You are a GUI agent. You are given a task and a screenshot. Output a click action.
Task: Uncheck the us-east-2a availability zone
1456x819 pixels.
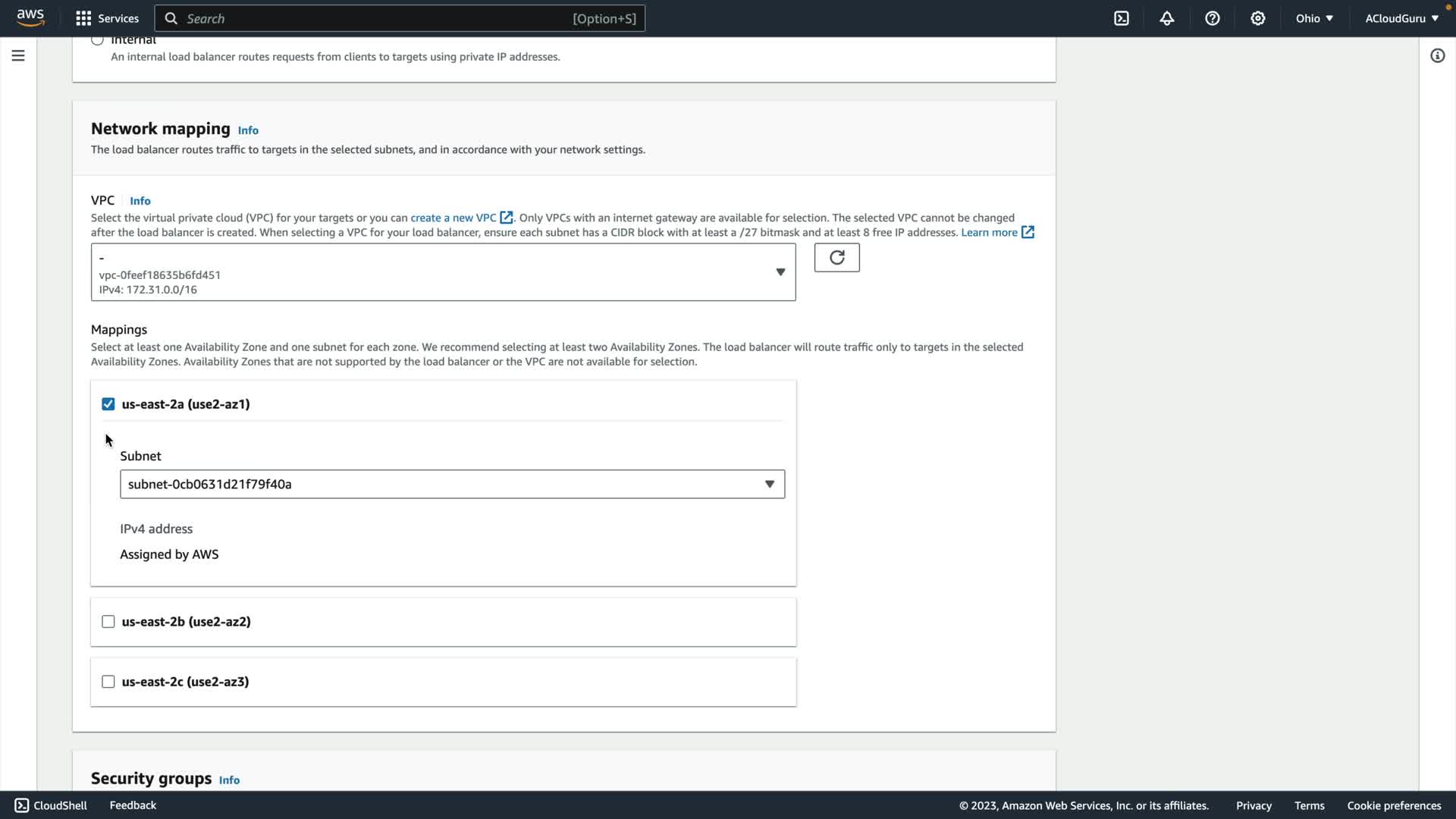point(108,404)
